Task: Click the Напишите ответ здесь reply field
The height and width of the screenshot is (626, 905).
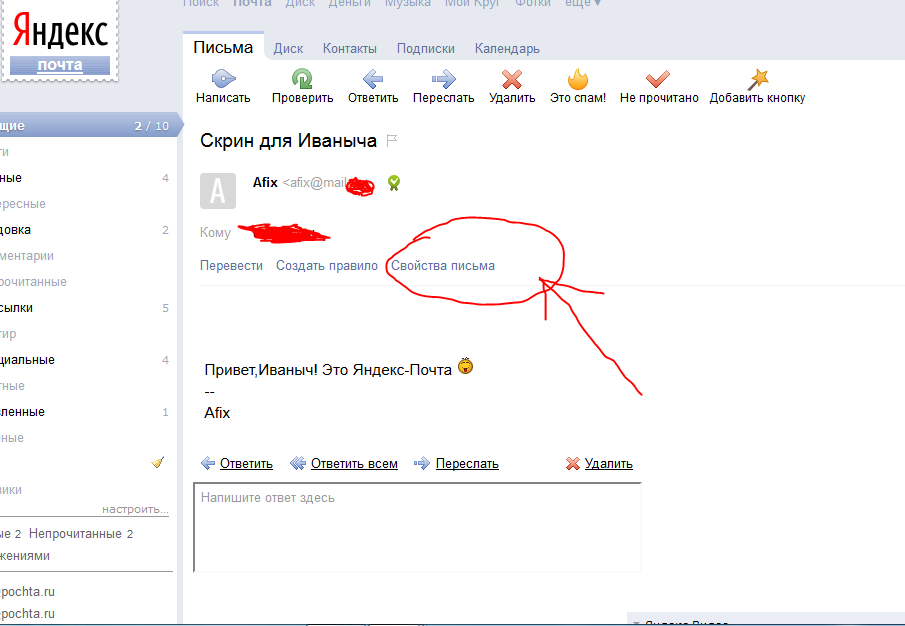Action: [417, 527]
